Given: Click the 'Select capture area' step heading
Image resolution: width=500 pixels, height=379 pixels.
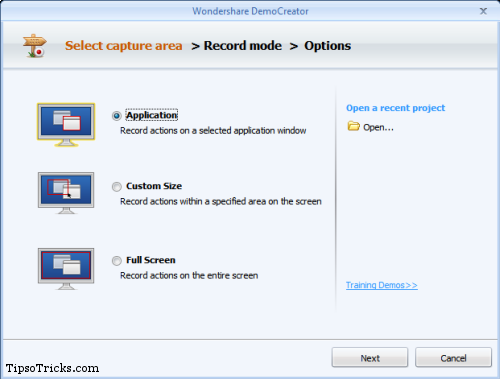Looking at the screenshot, I should pos(124,46).
